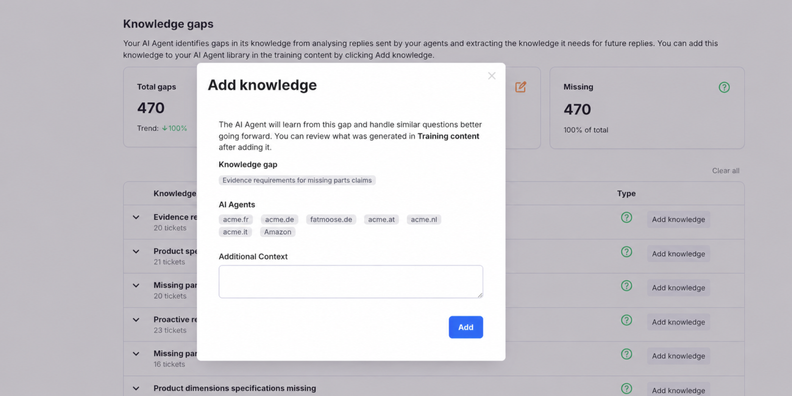The height and width of the screenshot is (396, 792).
Task: Select the acme.at agent tag
Action: tap(381, 220)
